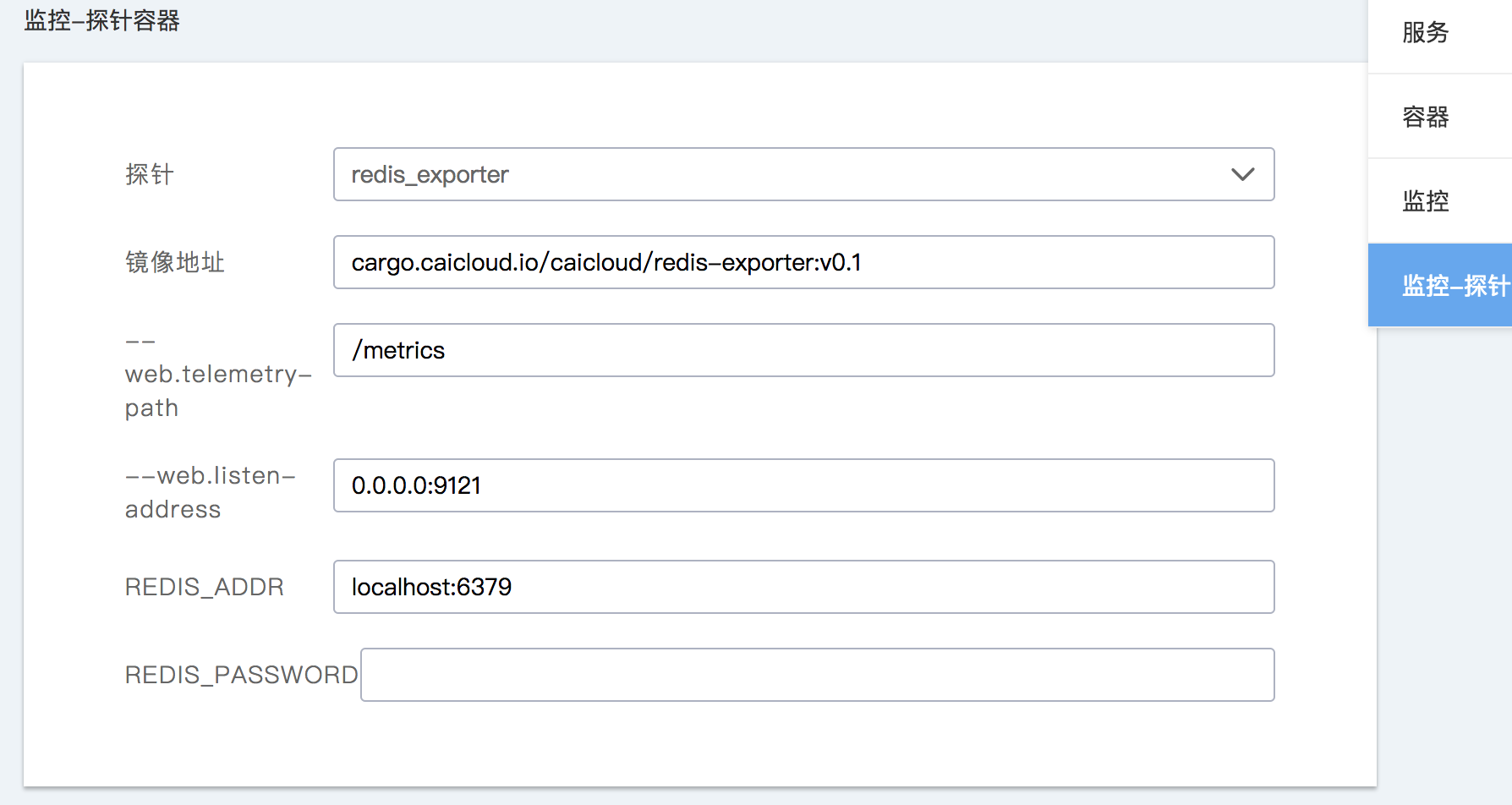This screenshot has height=805, width=1512.
Task: Click the 镜像地址 field label
Action: pyautogui.click(x=175, y=262)
